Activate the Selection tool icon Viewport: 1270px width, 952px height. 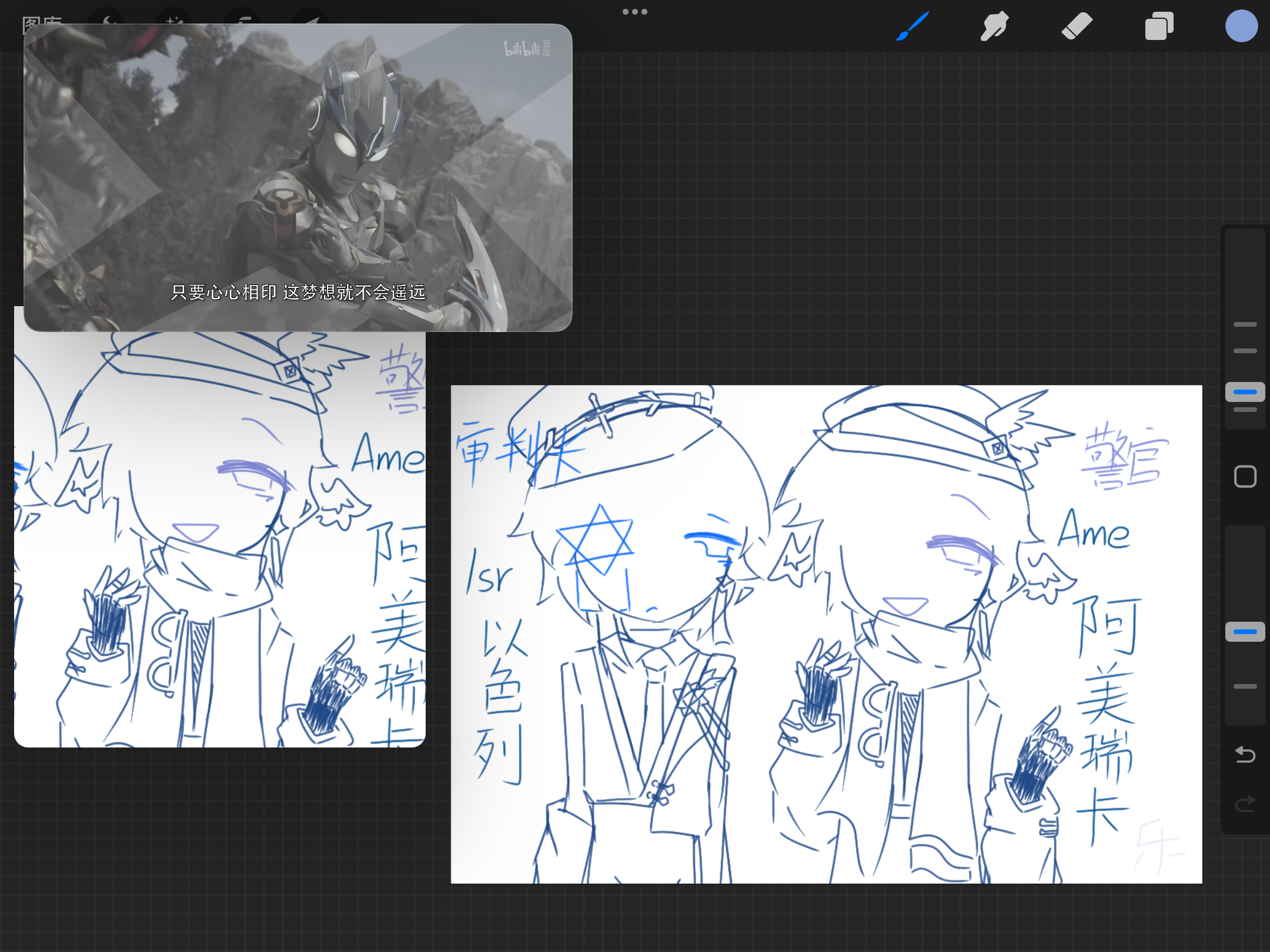coord(243,18)
